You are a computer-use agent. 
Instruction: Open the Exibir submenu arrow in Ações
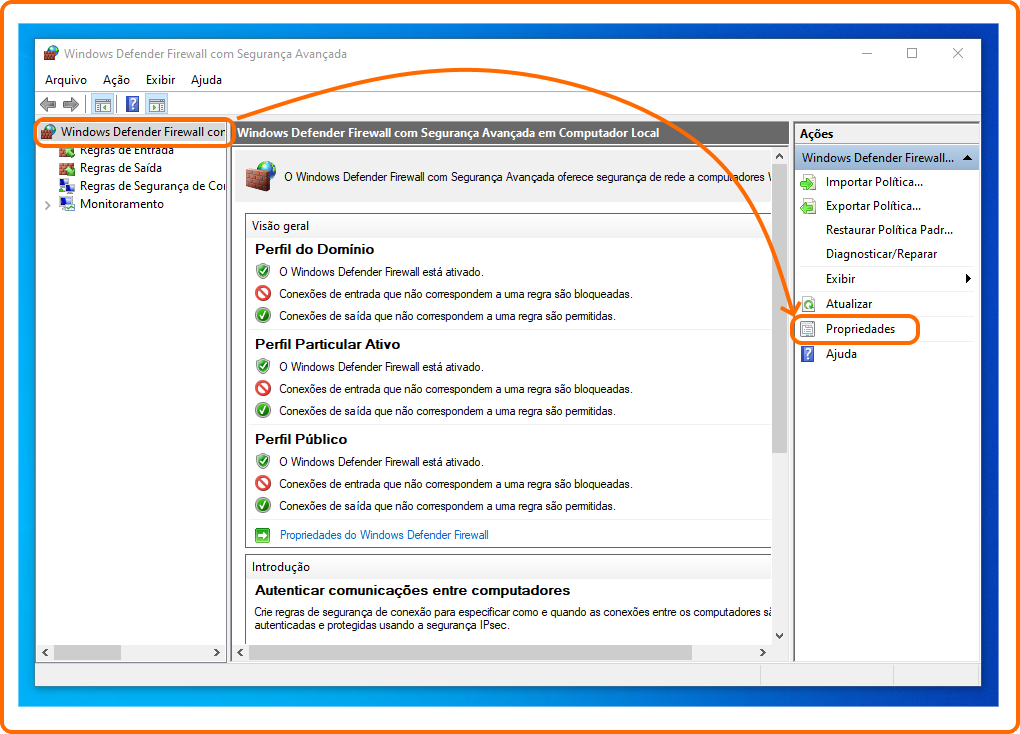point(968,279)
